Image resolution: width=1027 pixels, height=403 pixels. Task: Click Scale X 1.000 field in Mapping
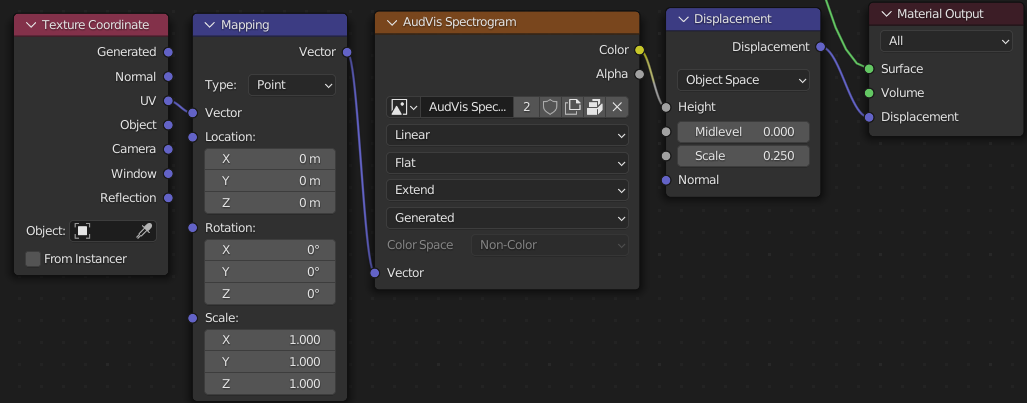pos(270,340)
